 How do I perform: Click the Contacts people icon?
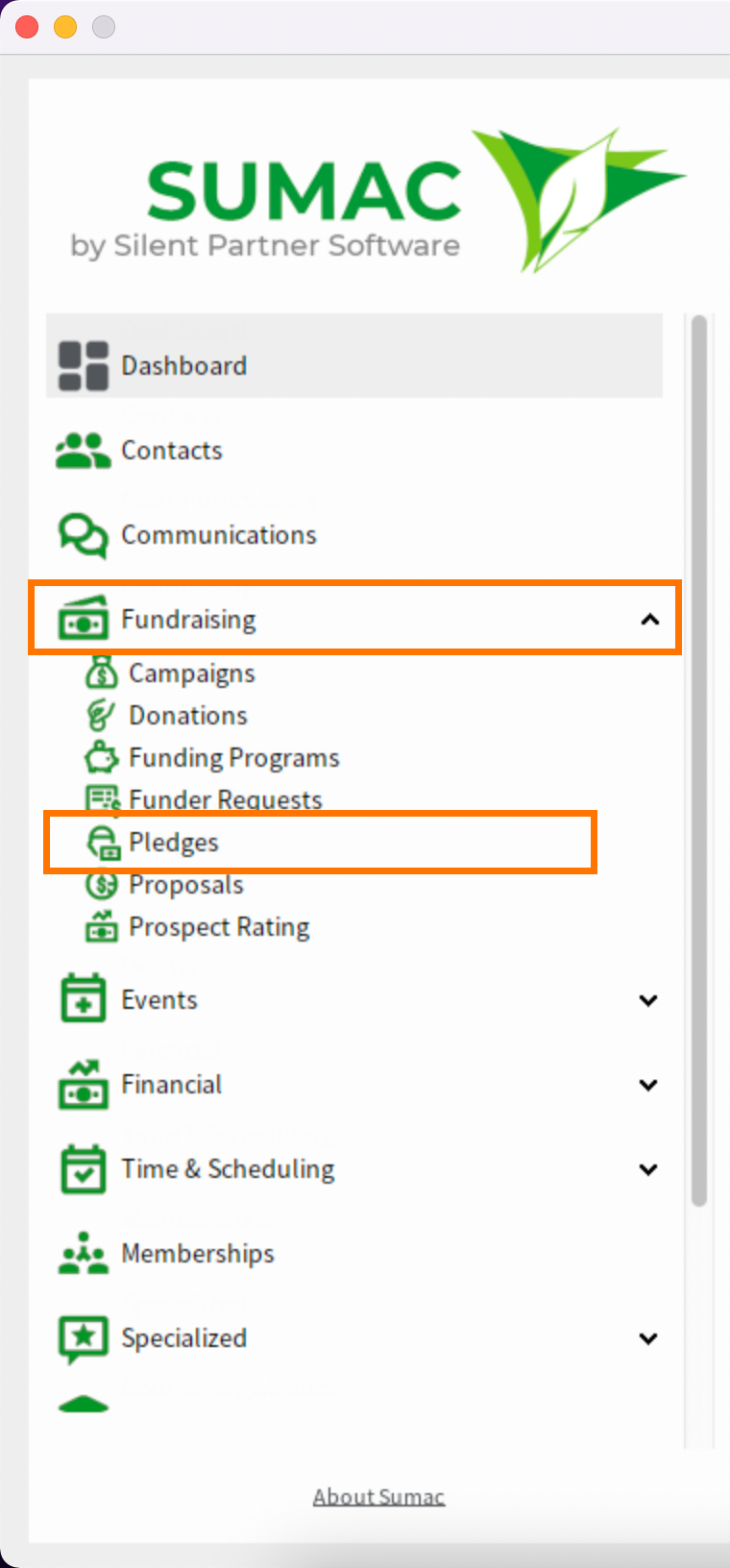[83, 451]
